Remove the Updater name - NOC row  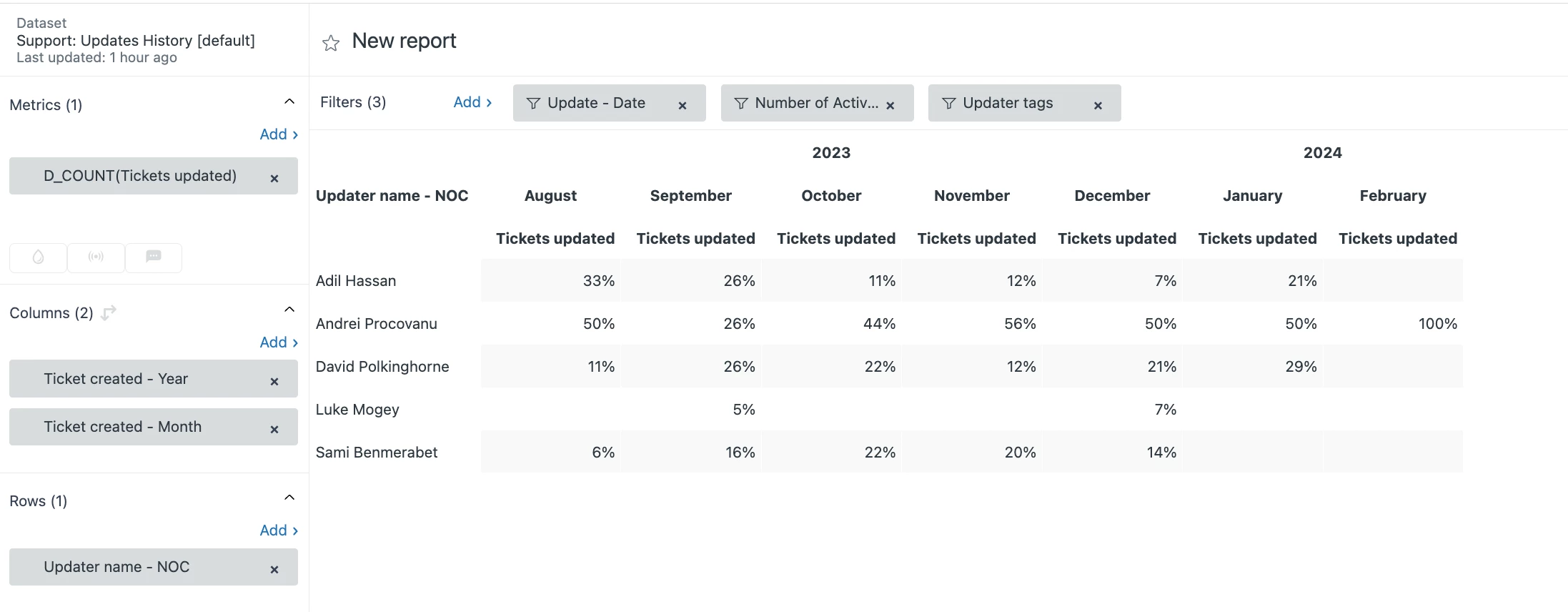[274, 570]
